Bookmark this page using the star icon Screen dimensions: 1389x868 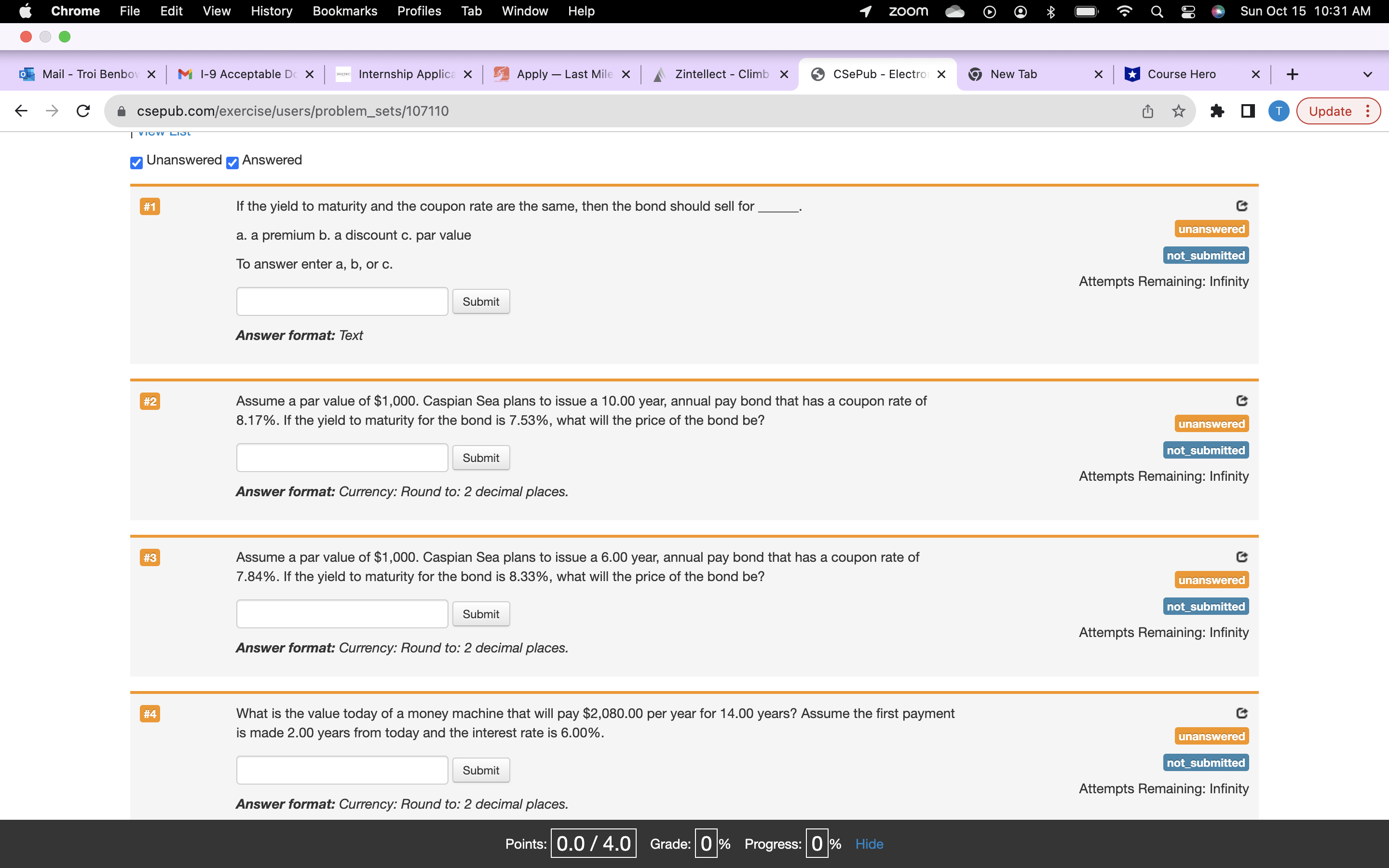(1178, 111)
